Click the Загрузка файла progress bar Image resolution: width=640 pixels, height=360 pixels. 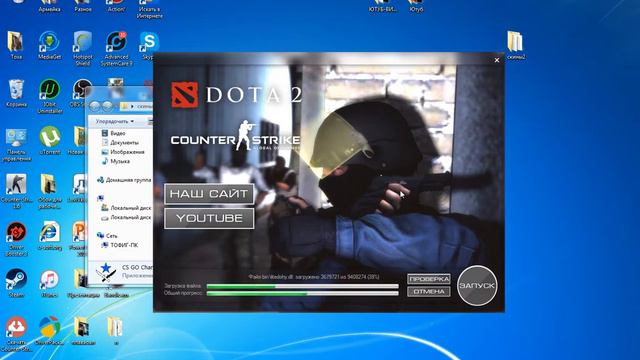(x=302, y=287)
